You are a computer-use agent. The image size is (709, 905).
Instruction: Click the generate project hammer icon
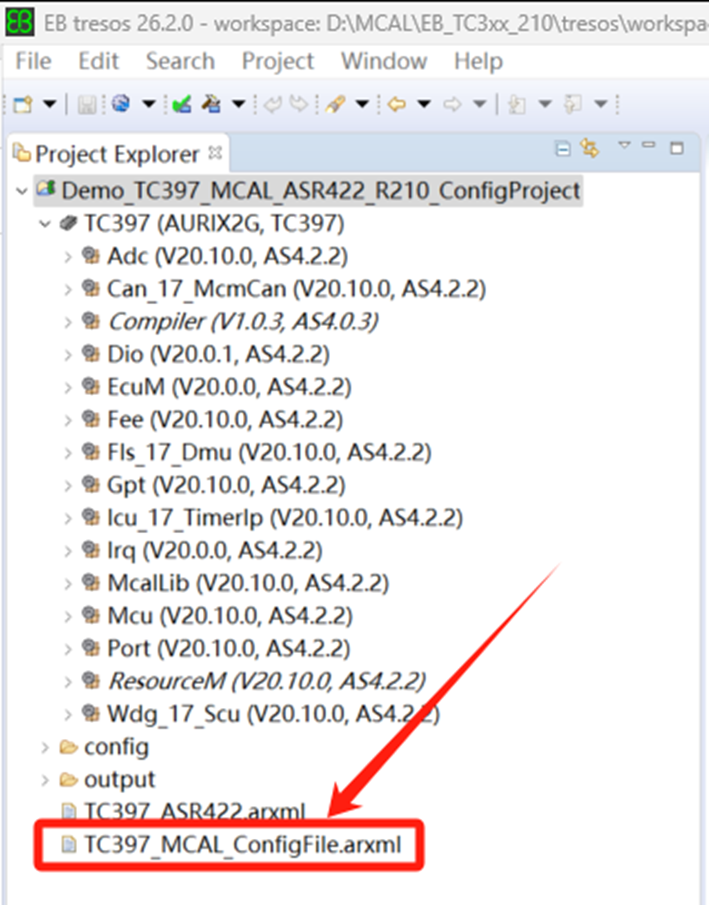click(211, 104)
